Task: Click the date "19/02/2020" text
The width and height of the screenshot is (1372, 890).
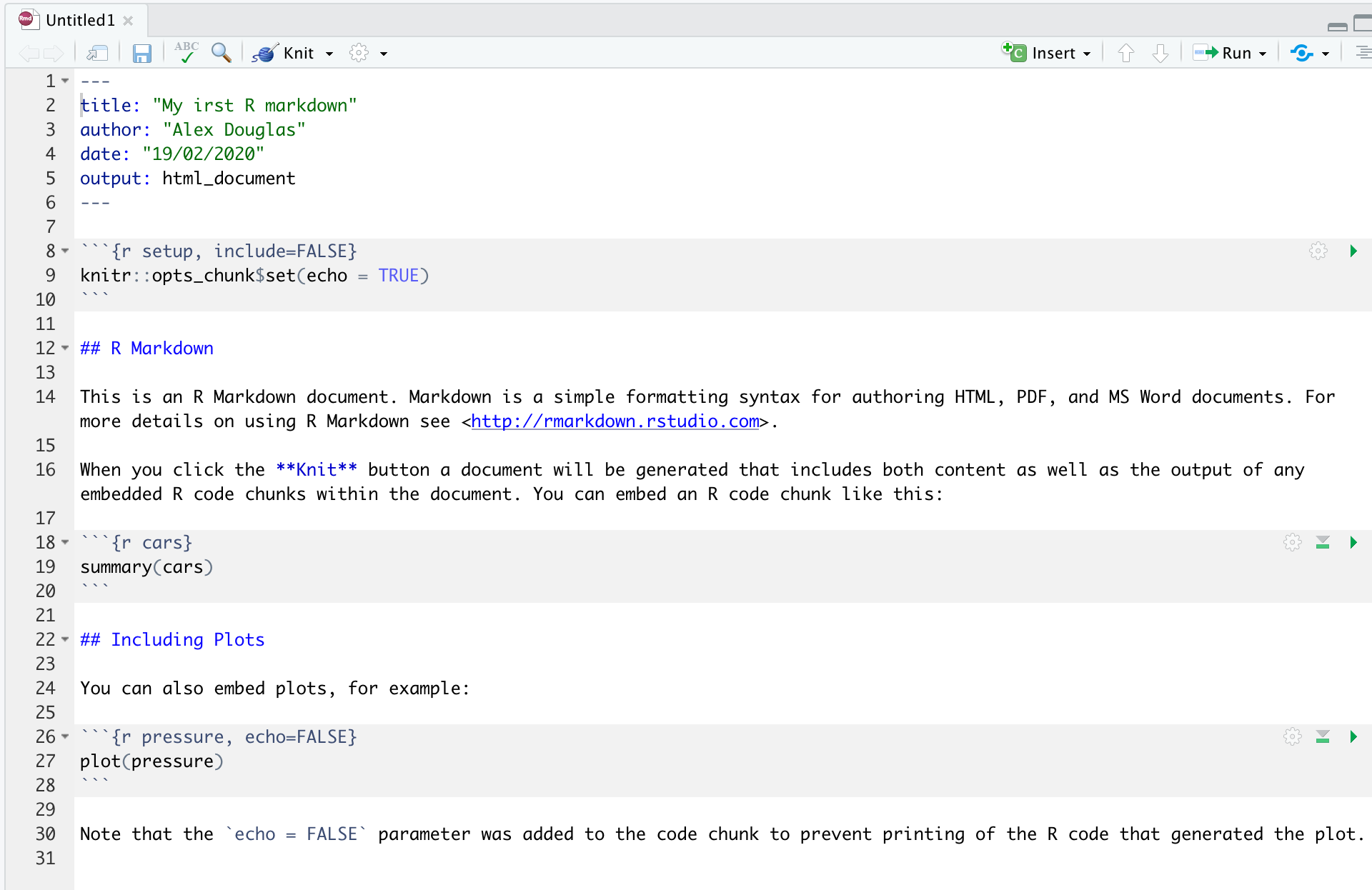Action: (x=204, y=154)
